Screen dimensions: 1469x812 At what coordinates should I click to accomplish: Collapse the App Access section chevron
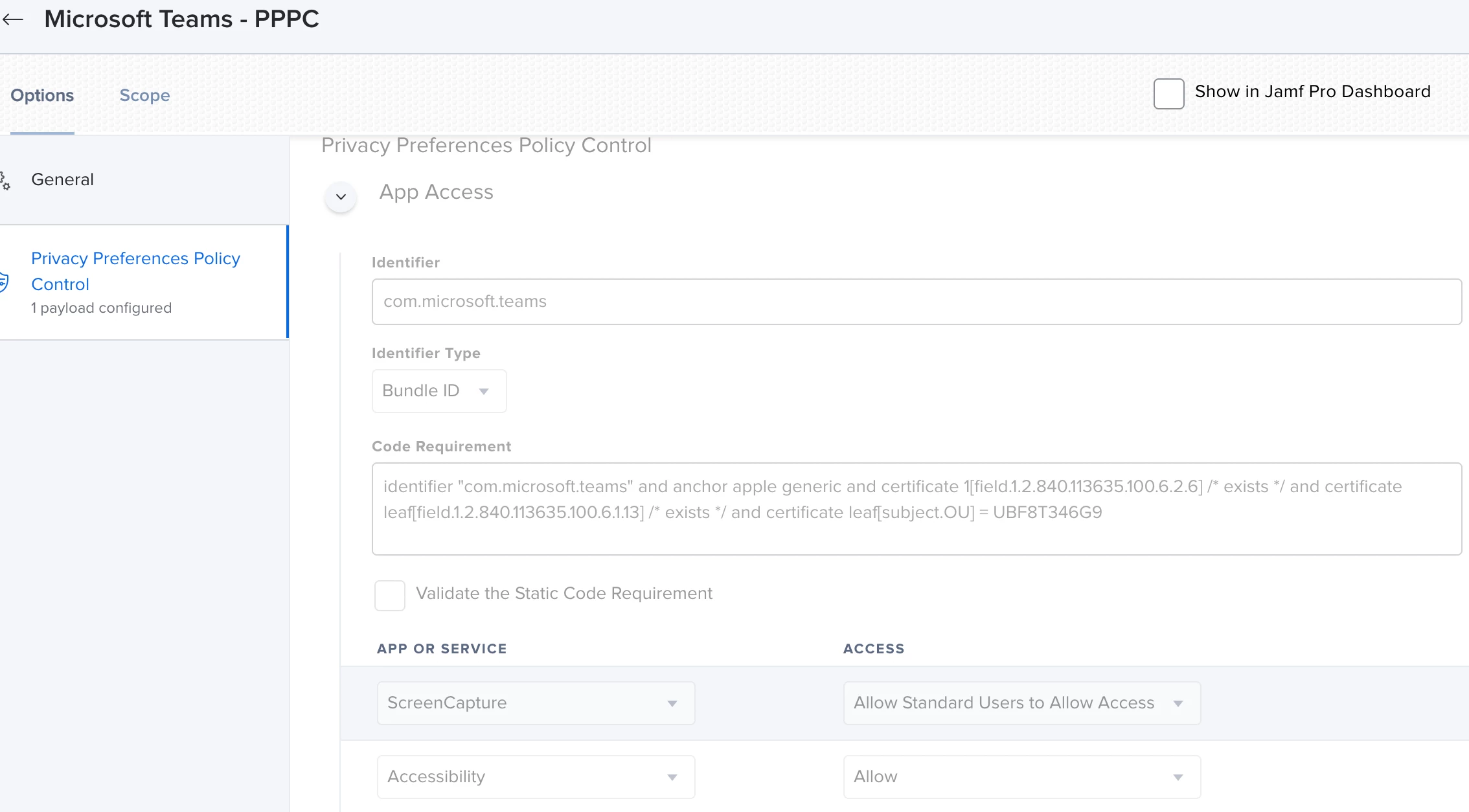point(341,196)
